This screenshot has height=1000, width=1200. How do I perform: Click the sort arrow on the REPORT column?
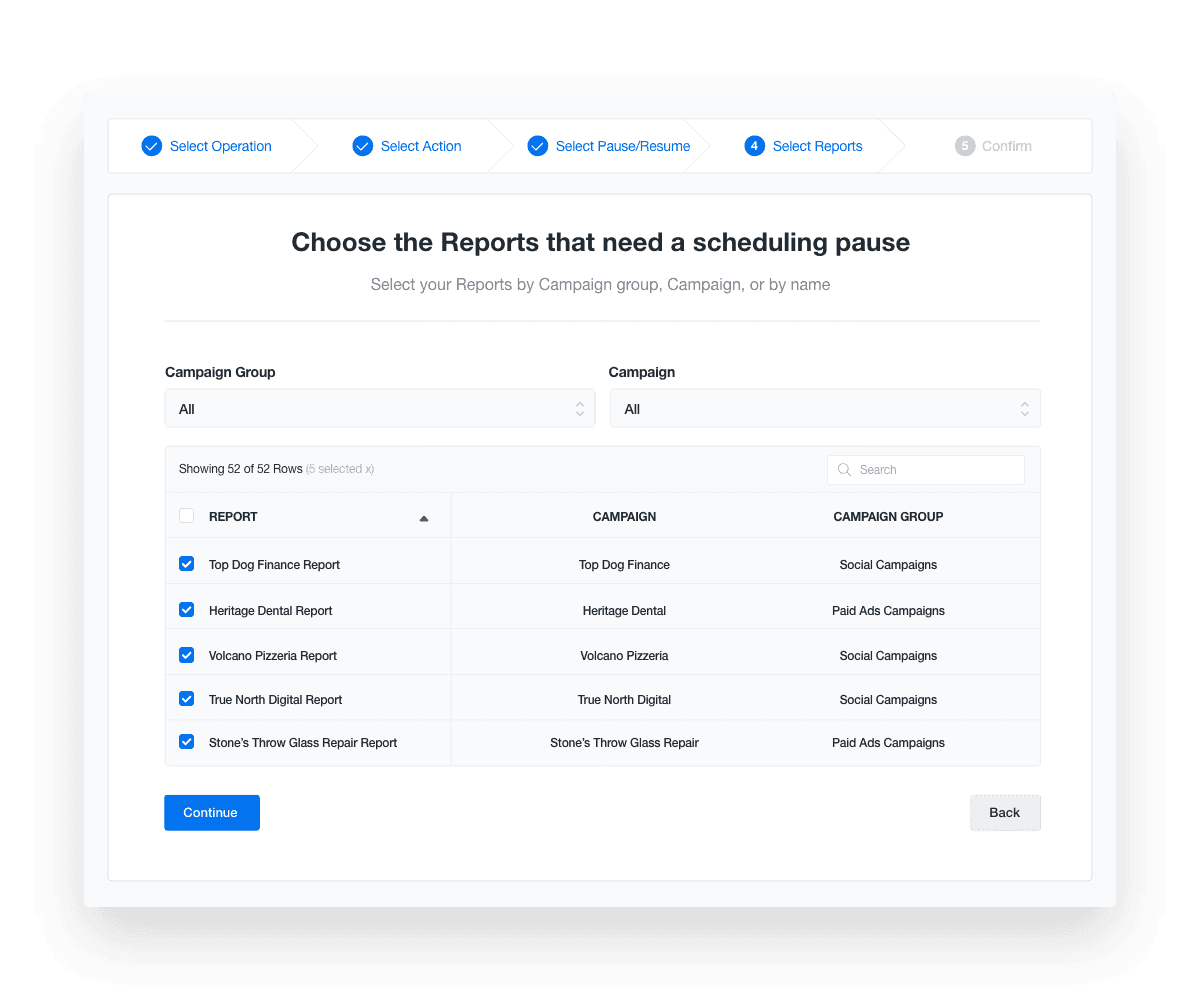click(x=423, y=517)
